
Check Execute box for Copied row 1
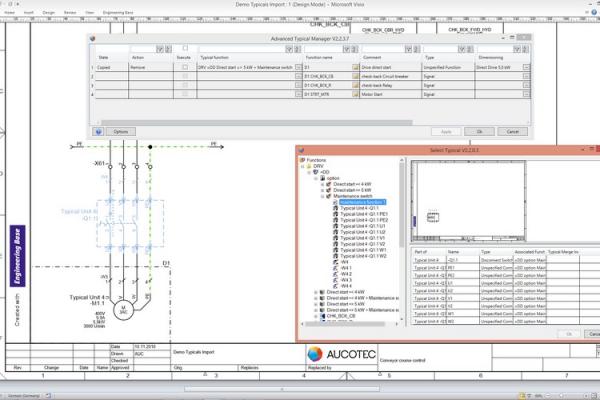tap(185, 67)
